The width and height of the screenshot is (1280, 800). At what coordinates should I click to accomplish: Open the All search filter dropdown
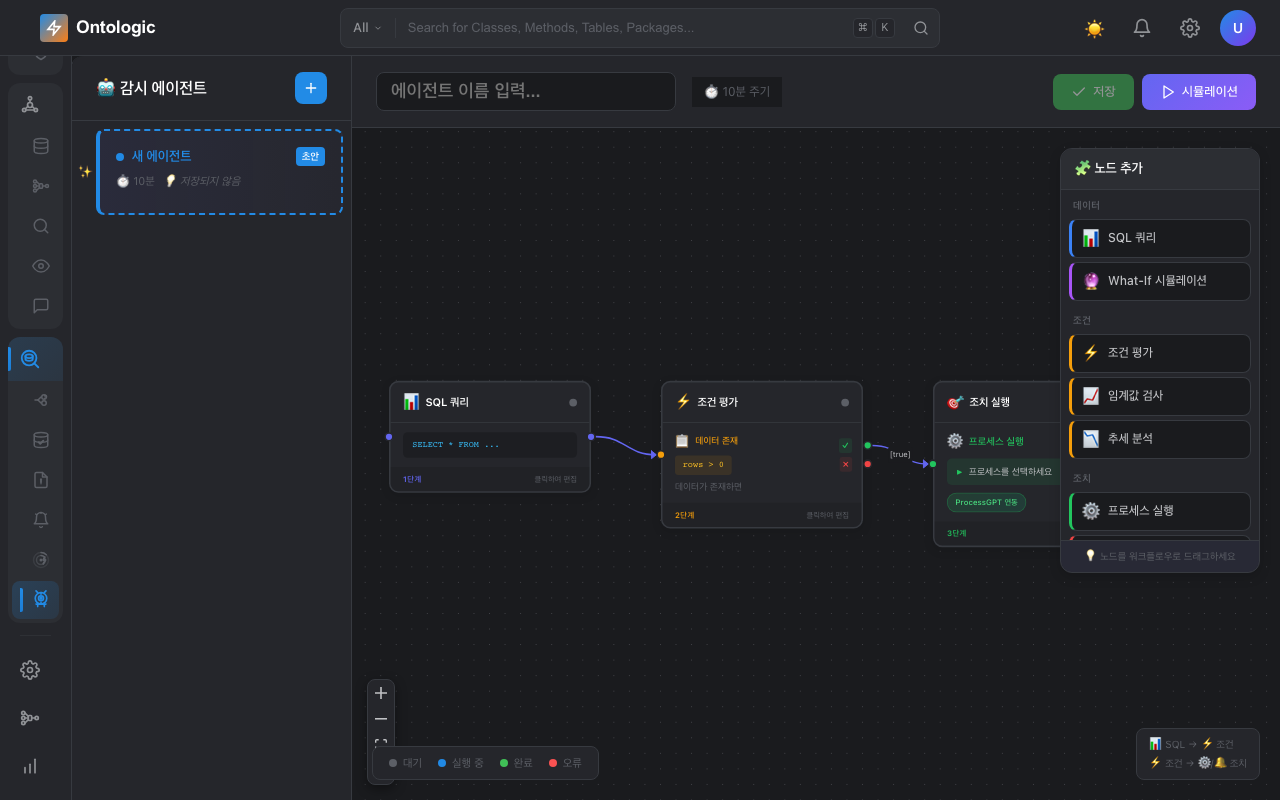367,28
